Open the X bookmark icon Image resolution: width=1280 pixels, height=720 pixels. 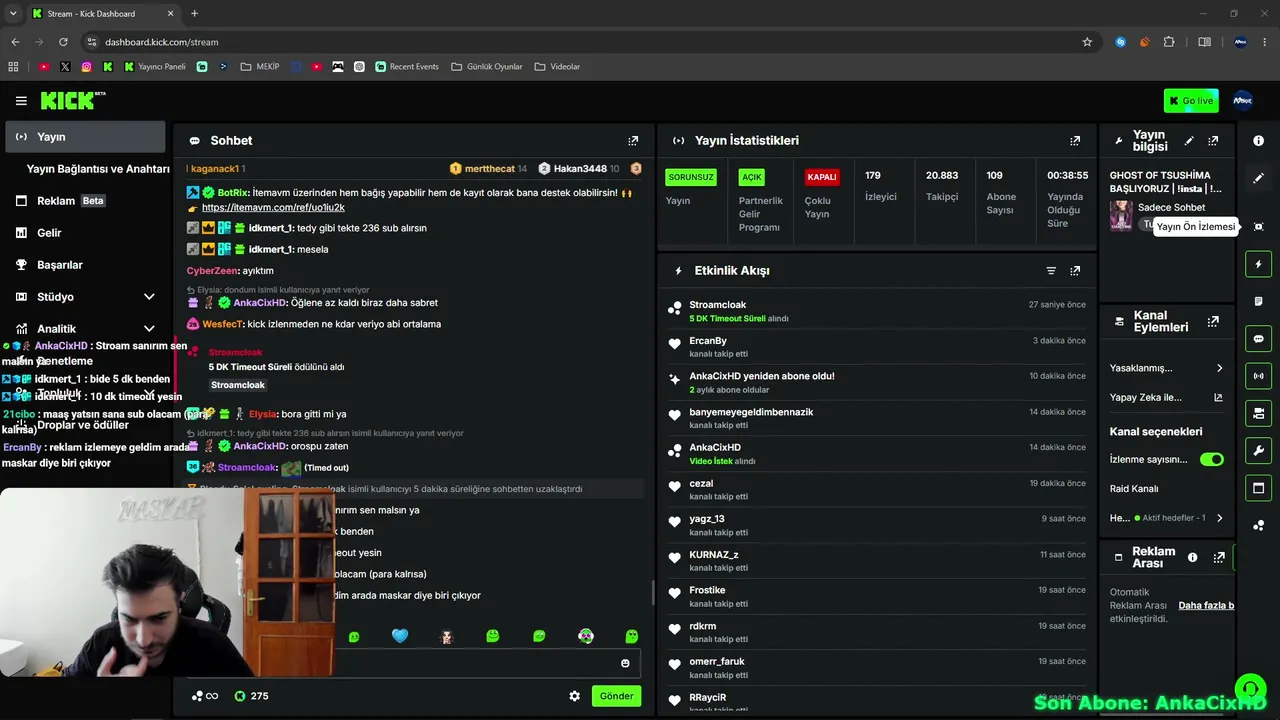point(65,67)
